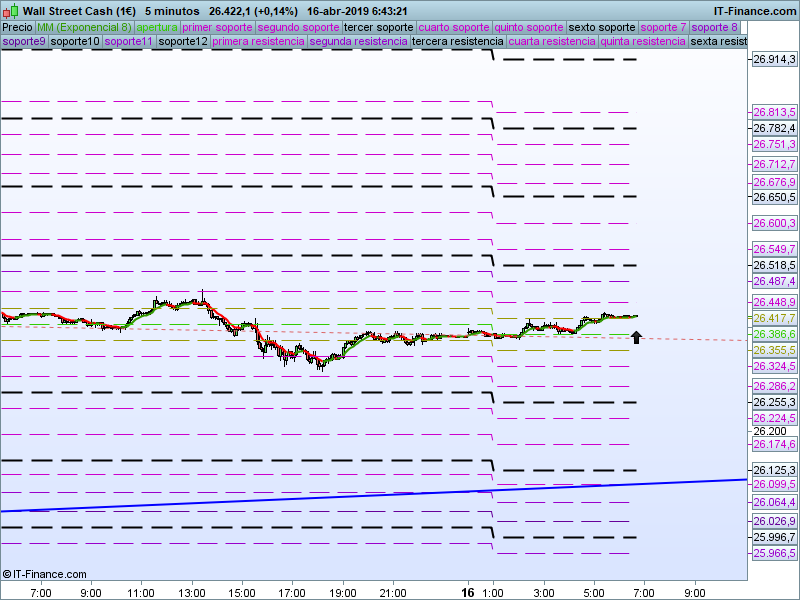Select the 'sexto soporte' indicator label
The image size is (800, 600).
click(601, 27)
